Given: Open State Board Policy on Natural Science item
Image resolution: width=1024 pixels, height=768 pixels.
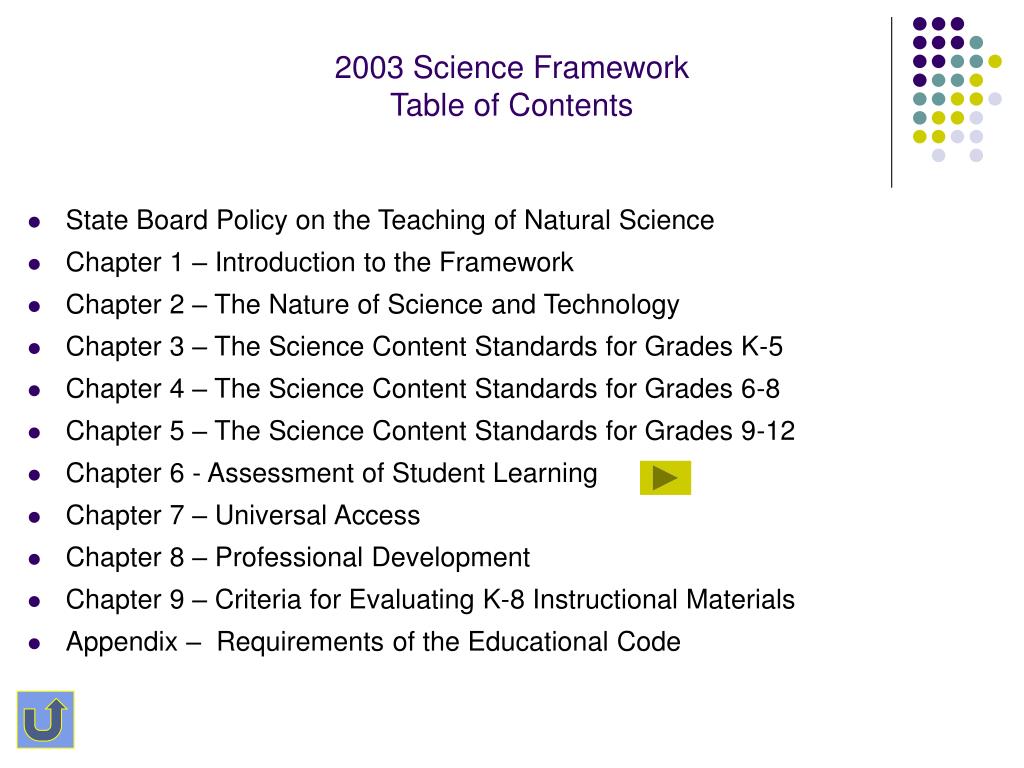Looking at the screenshot, I should coord(390,220).
